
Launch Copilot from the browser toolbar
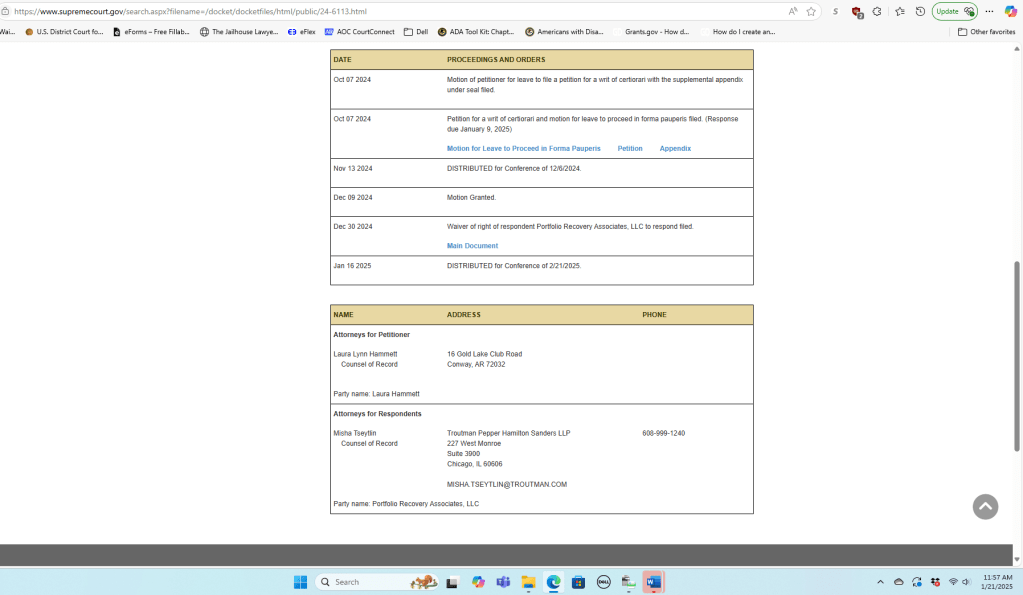point(1010,11)
